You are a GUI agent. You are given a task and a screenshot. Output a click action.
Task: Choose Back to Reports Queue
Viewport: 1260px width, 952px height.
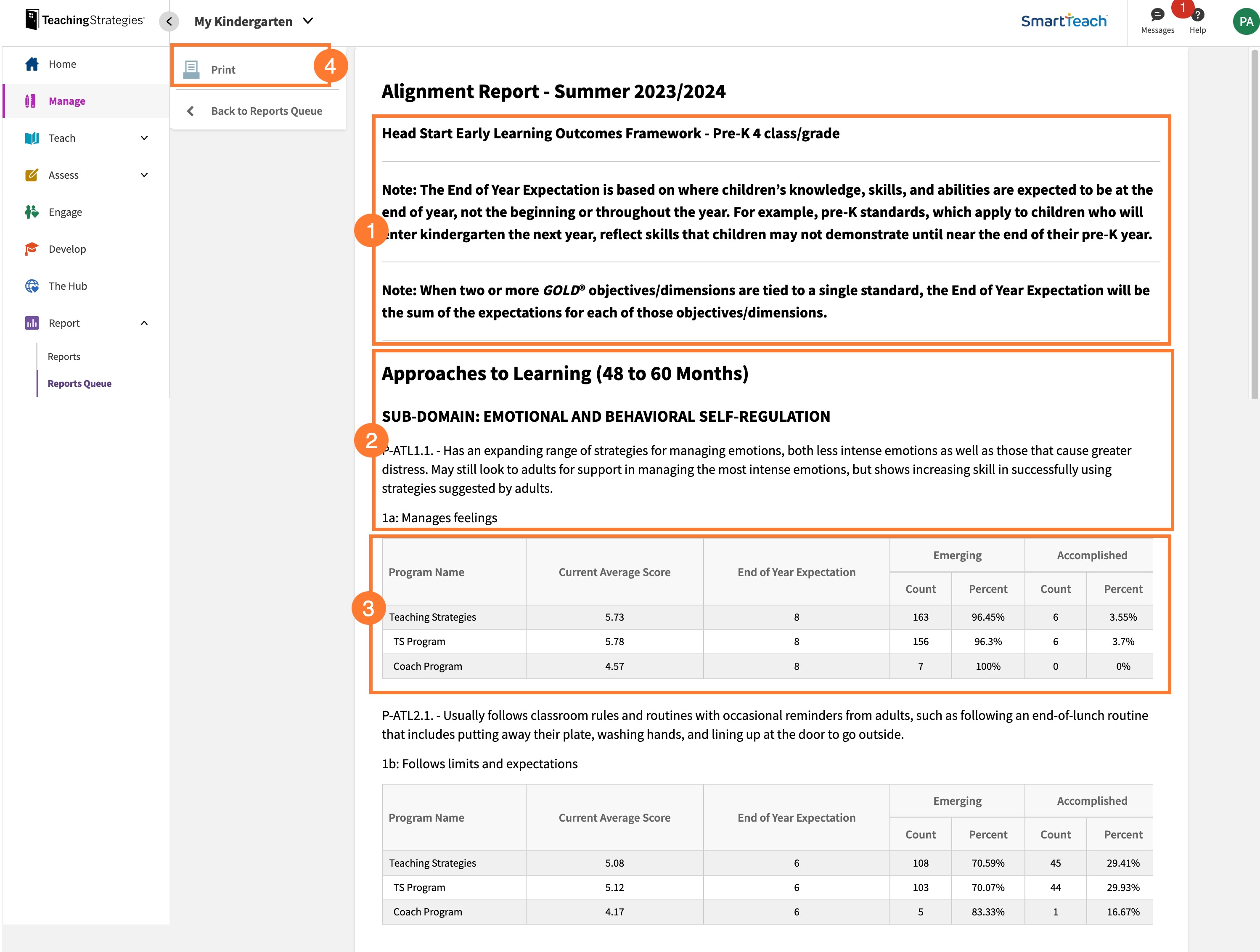pyautogui.click(x=266, y=111)
